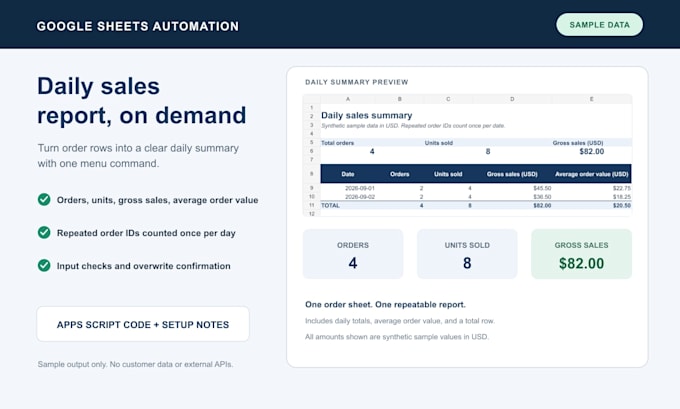Click the Date table header cell
680x409 pixels.
point(348,174)
